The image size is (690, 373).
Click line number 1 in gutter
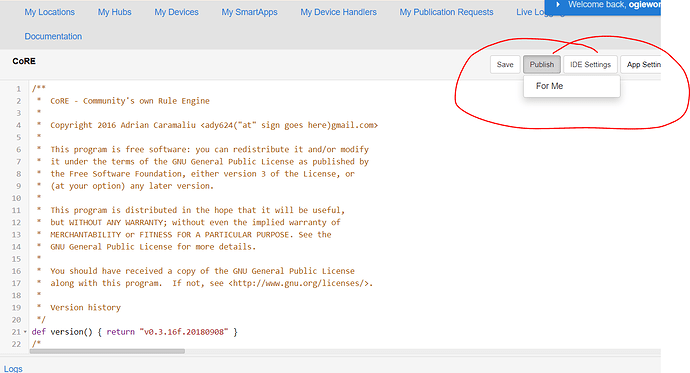tap(18, 89)
